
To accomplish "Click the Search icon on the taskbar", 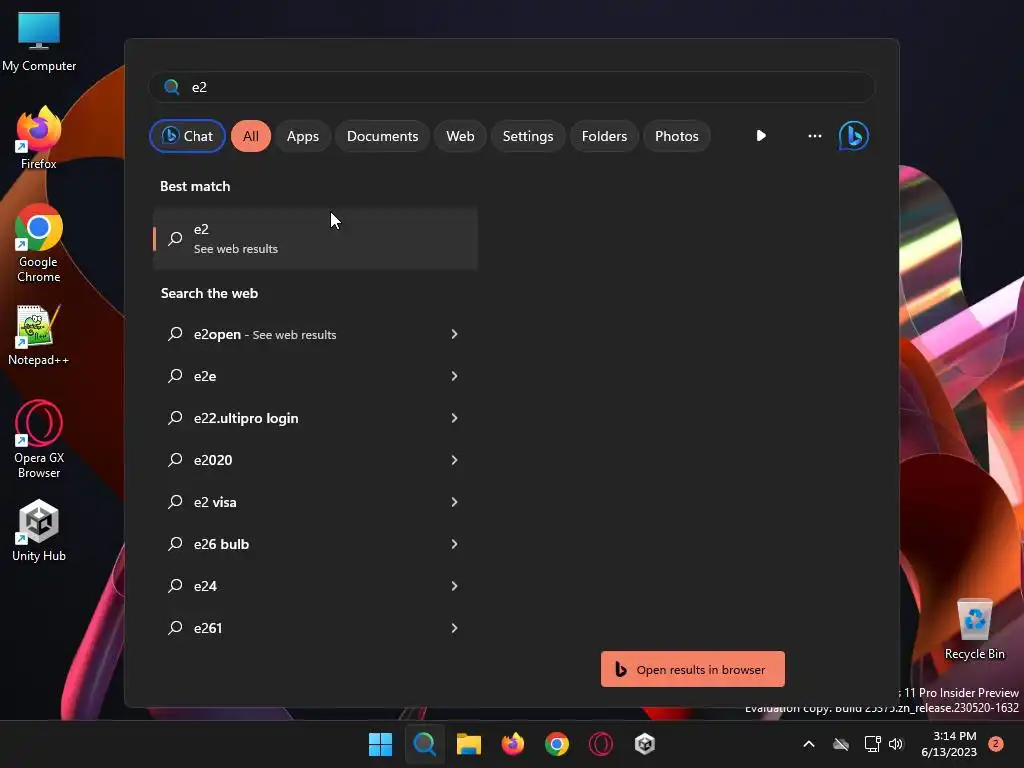I will pos(424,744).
